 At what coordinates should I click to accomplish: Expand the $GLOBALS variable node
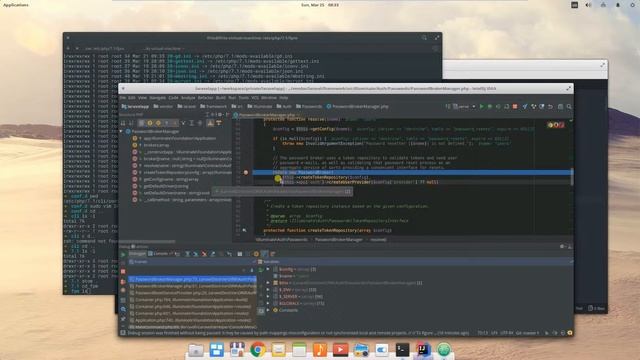tap(268, 303)
